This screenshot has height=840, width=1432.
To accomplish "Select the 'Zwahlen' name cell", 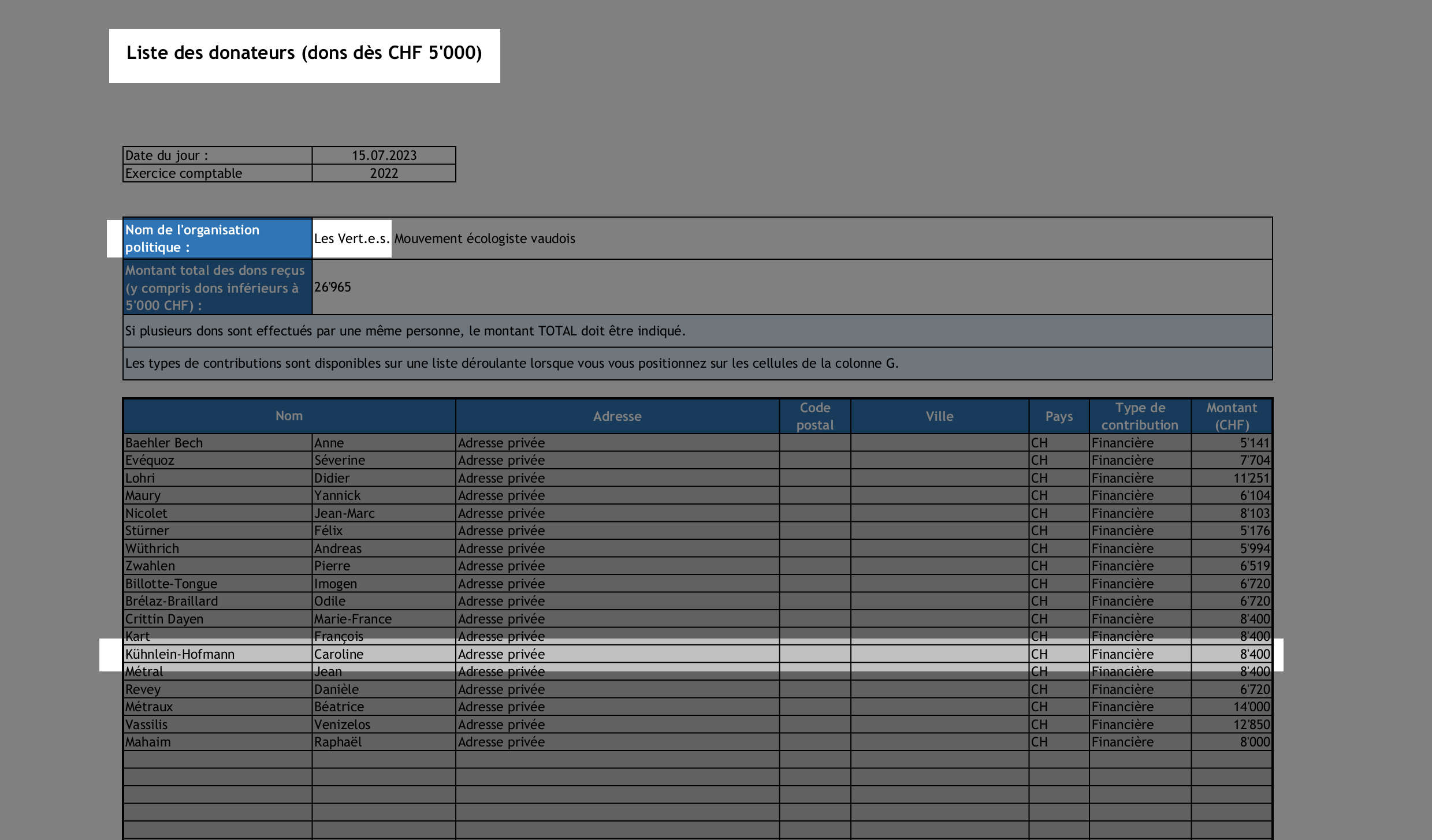I will pyautogui.click(x=218, y=566).
